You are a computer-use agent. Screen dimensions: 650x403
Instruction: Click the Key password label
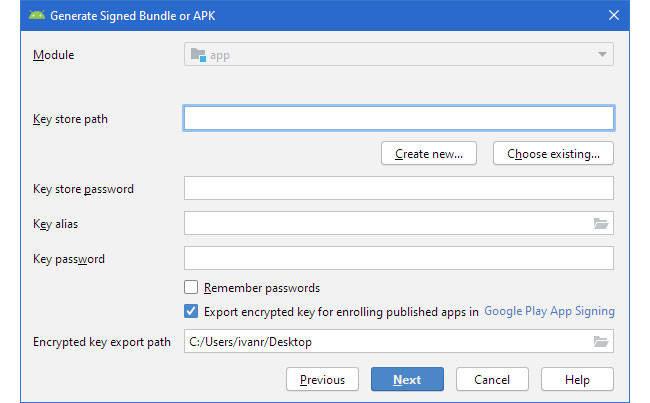[x=69, y=259]
